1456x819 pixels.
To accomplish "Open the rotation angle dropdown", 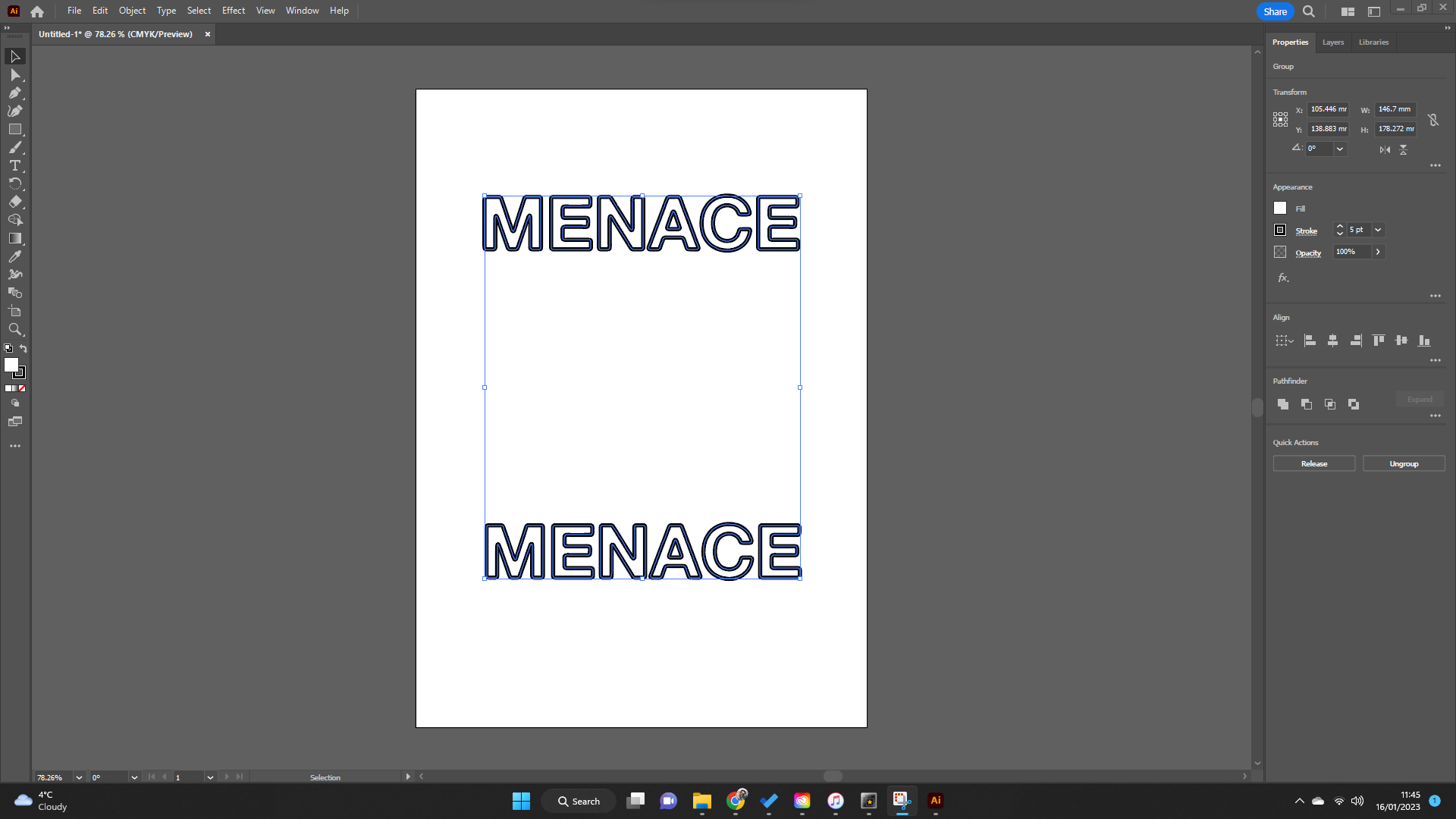I will coord(1339,149).
